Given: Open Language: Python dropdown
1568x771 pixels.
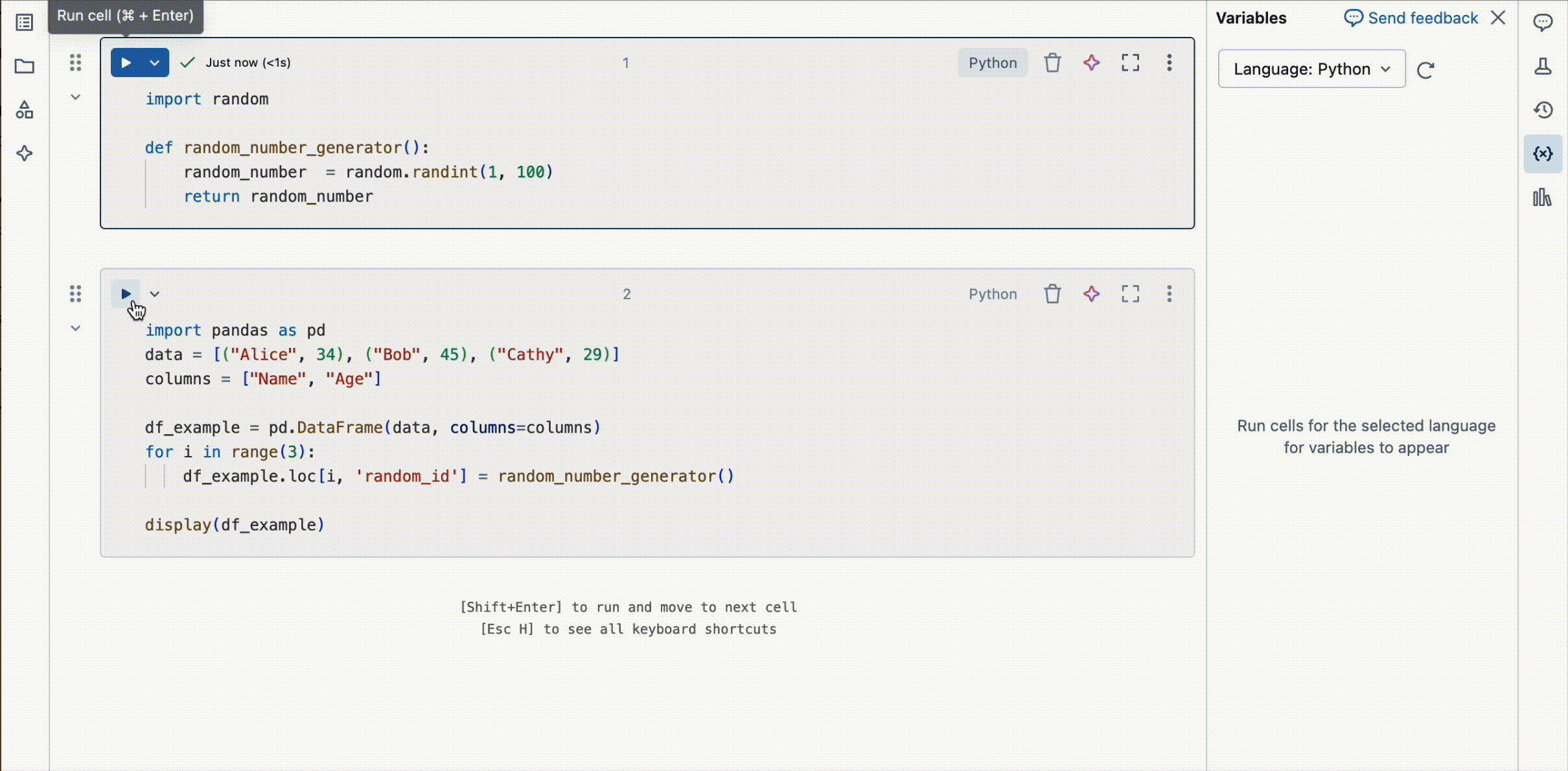Looking at the screenshot, I should point(1311,69).
